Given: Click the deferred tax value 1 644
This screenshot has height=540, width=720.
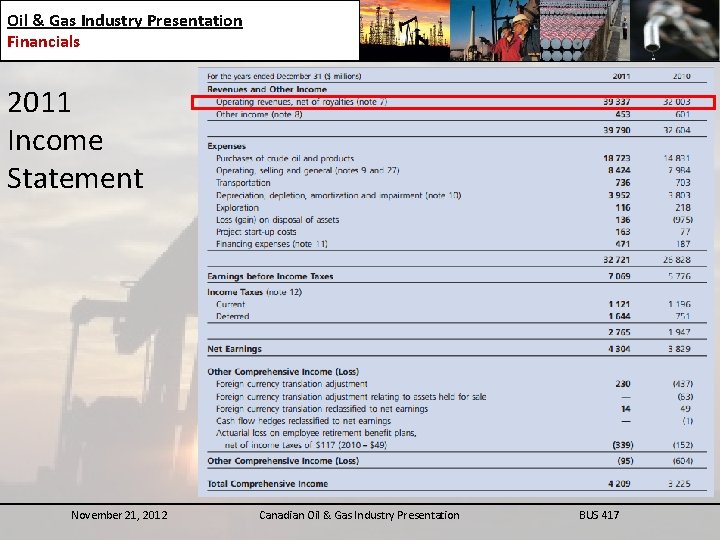Looking at the screenshot, I should 619,316.
